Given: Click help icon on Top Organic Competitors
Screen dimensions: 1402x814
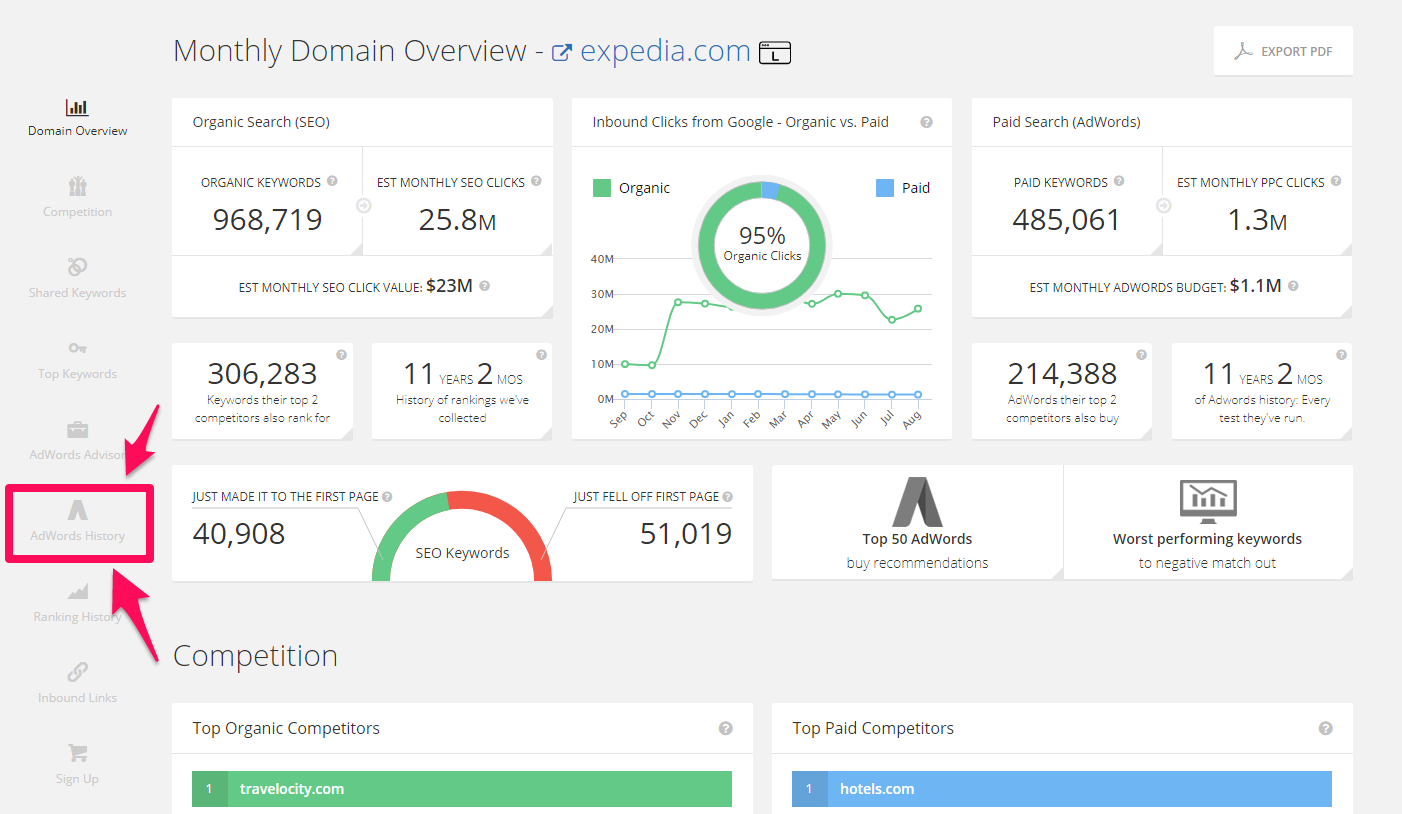Looking at the screenshot, I should click(x=726, y=728).
